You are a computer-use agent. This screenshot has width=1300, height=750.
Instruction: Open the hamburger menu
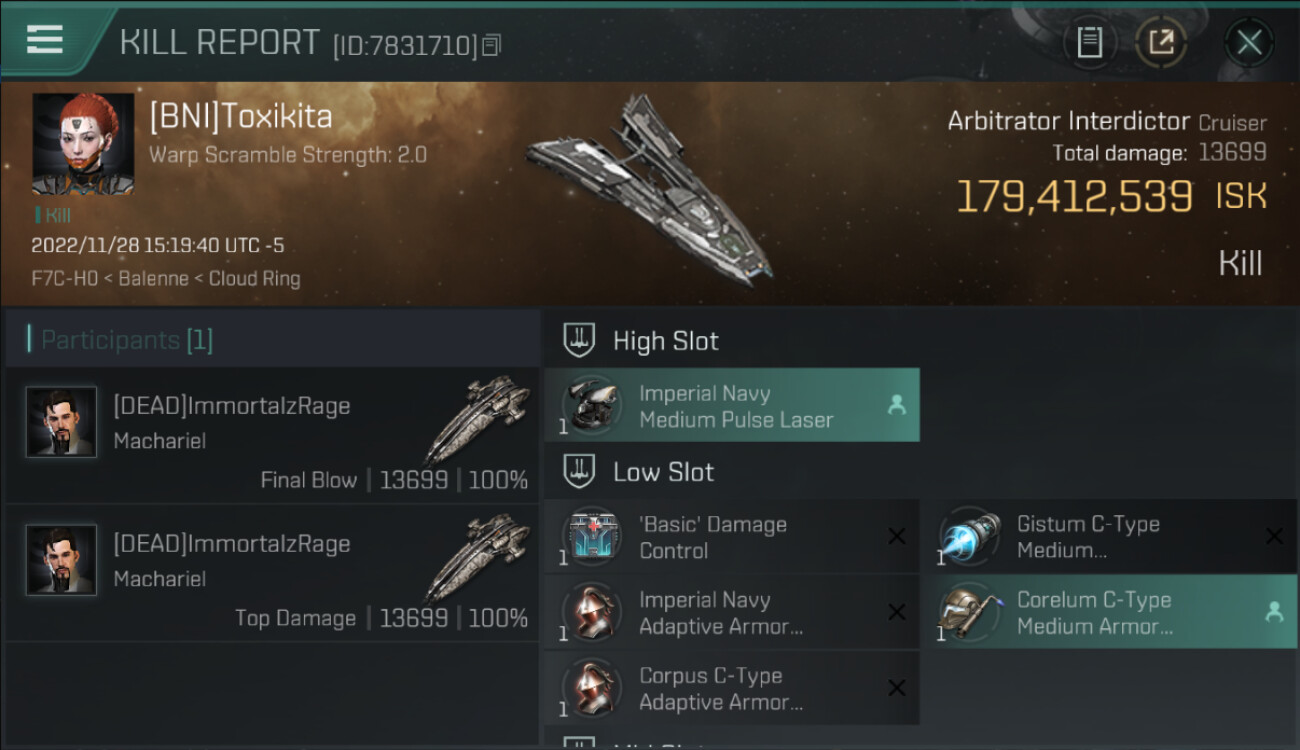(x=45, y=40)
